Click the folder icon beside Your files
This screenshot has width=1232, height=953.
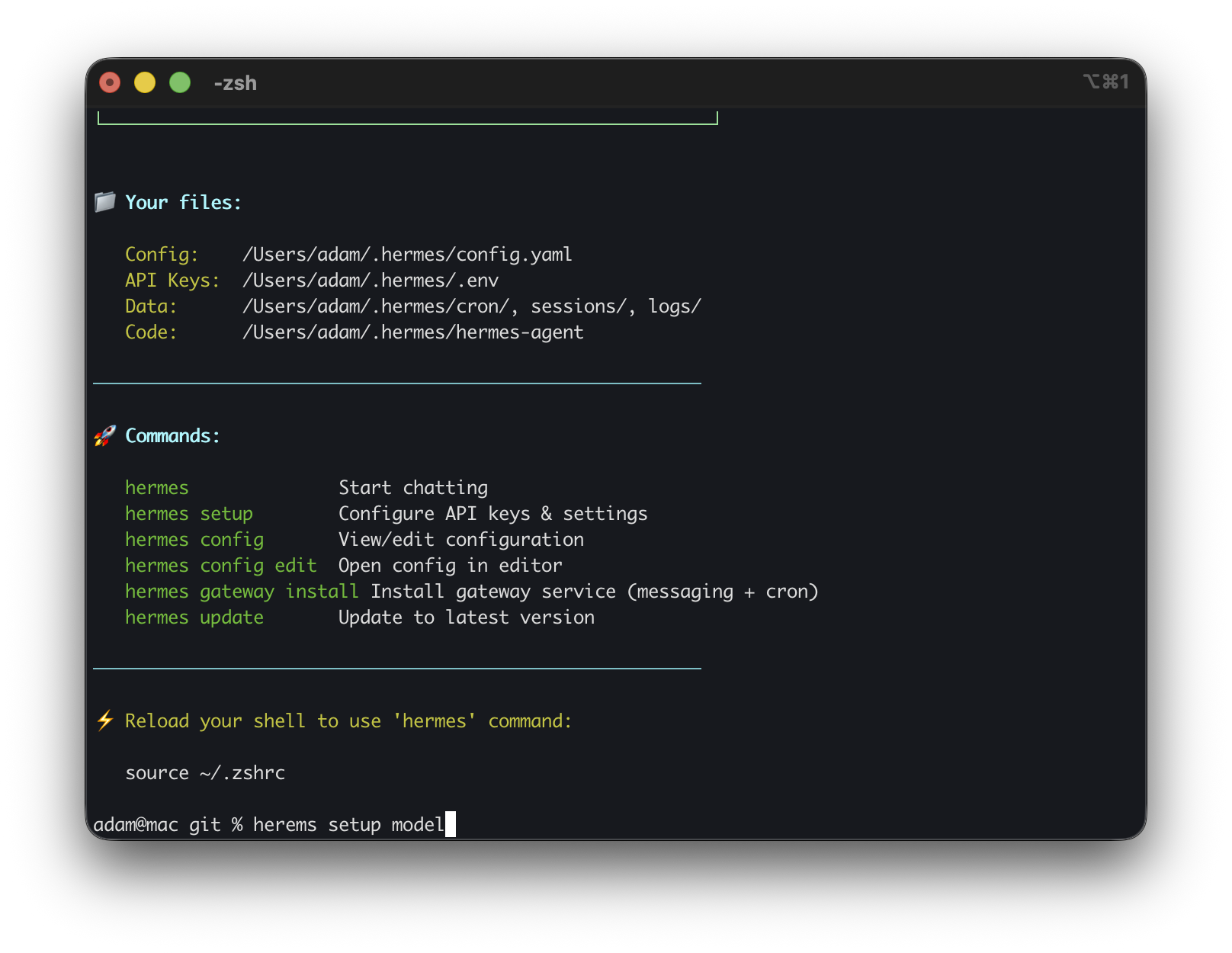tap(104, 202)
